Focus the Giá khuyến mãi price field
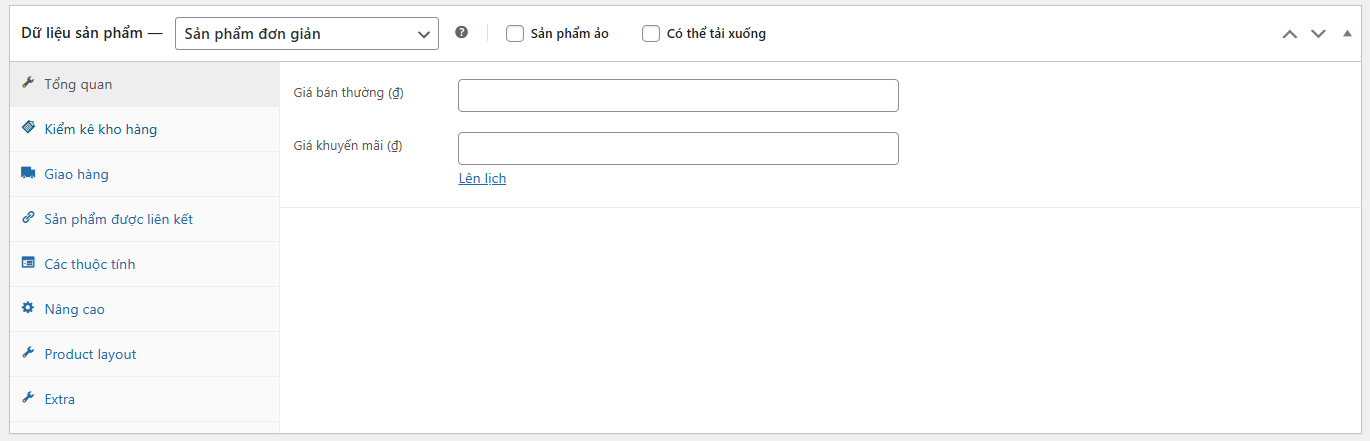 point(678,148)
